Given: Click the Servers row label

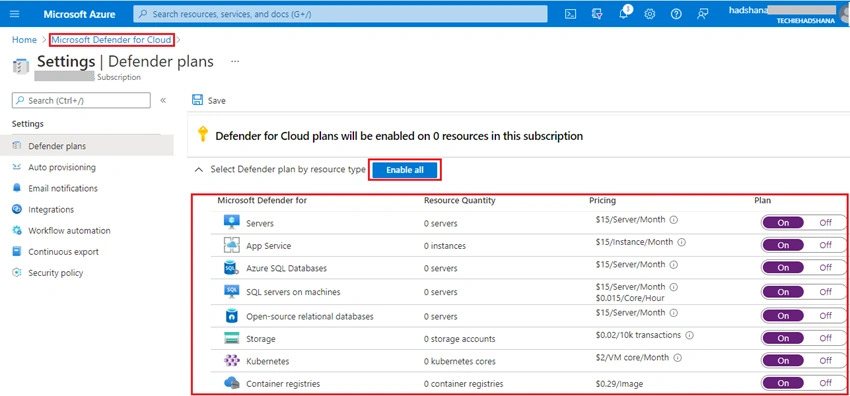Looking at the screenshot, I should 260,223.
